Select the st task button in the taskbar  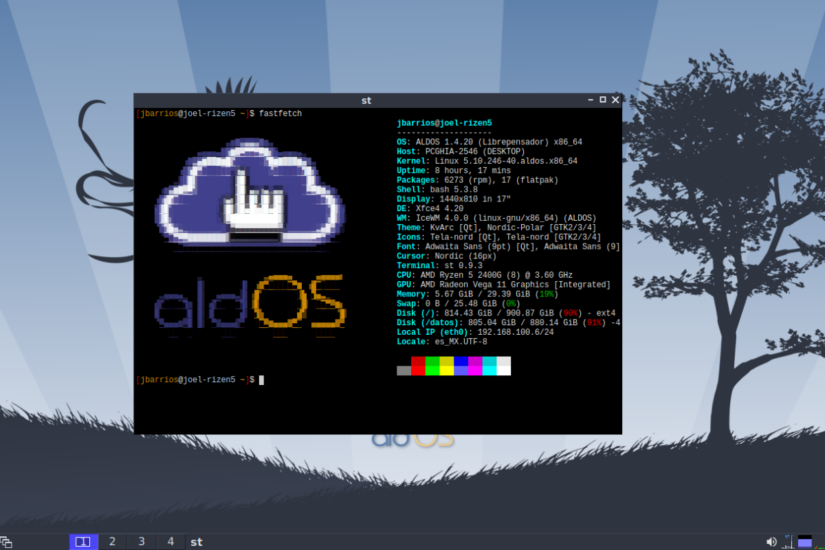point(196,542)
